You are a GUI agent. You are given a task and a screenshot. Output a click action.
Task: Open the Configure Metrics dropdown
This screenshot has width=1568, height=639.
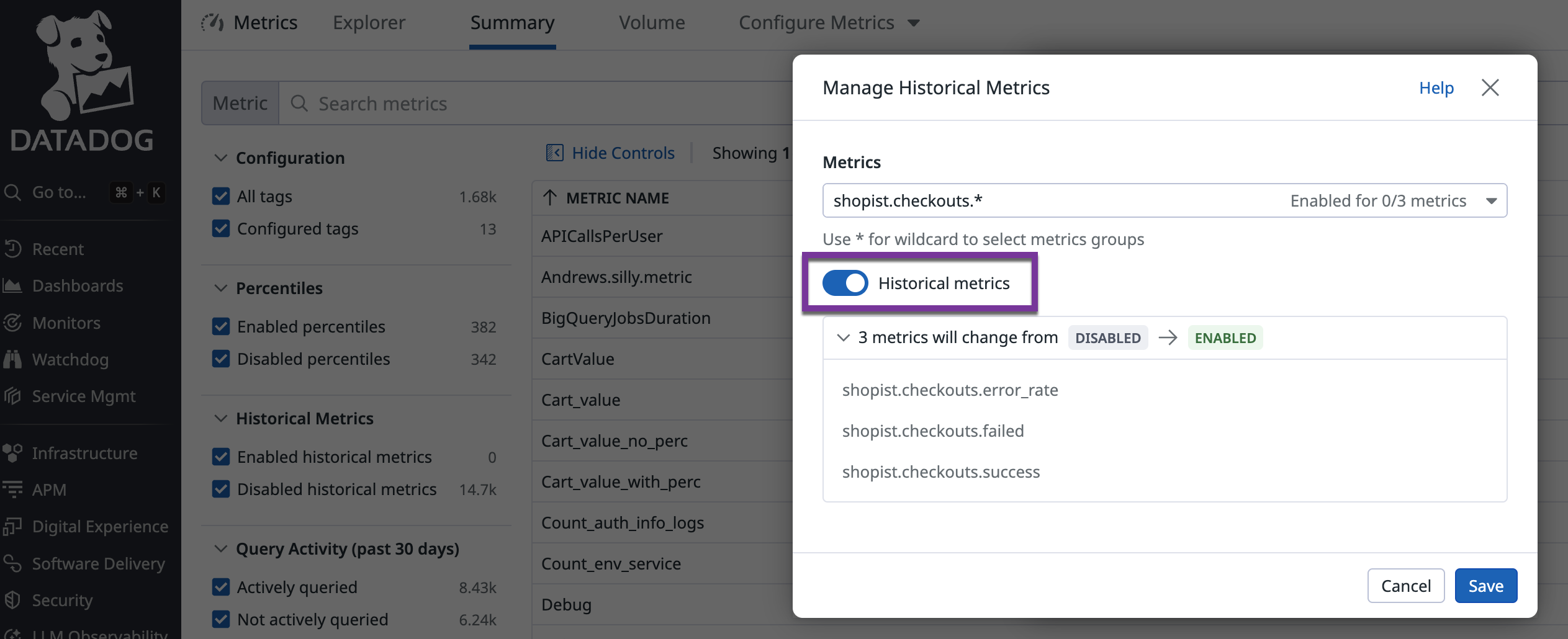[829, 23]
